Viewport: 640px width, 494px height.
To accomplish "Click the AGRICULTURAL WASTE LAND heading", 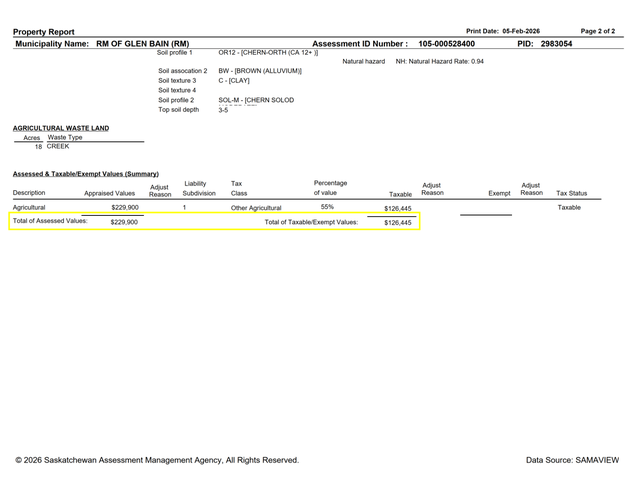I will (x=61, y=128).
